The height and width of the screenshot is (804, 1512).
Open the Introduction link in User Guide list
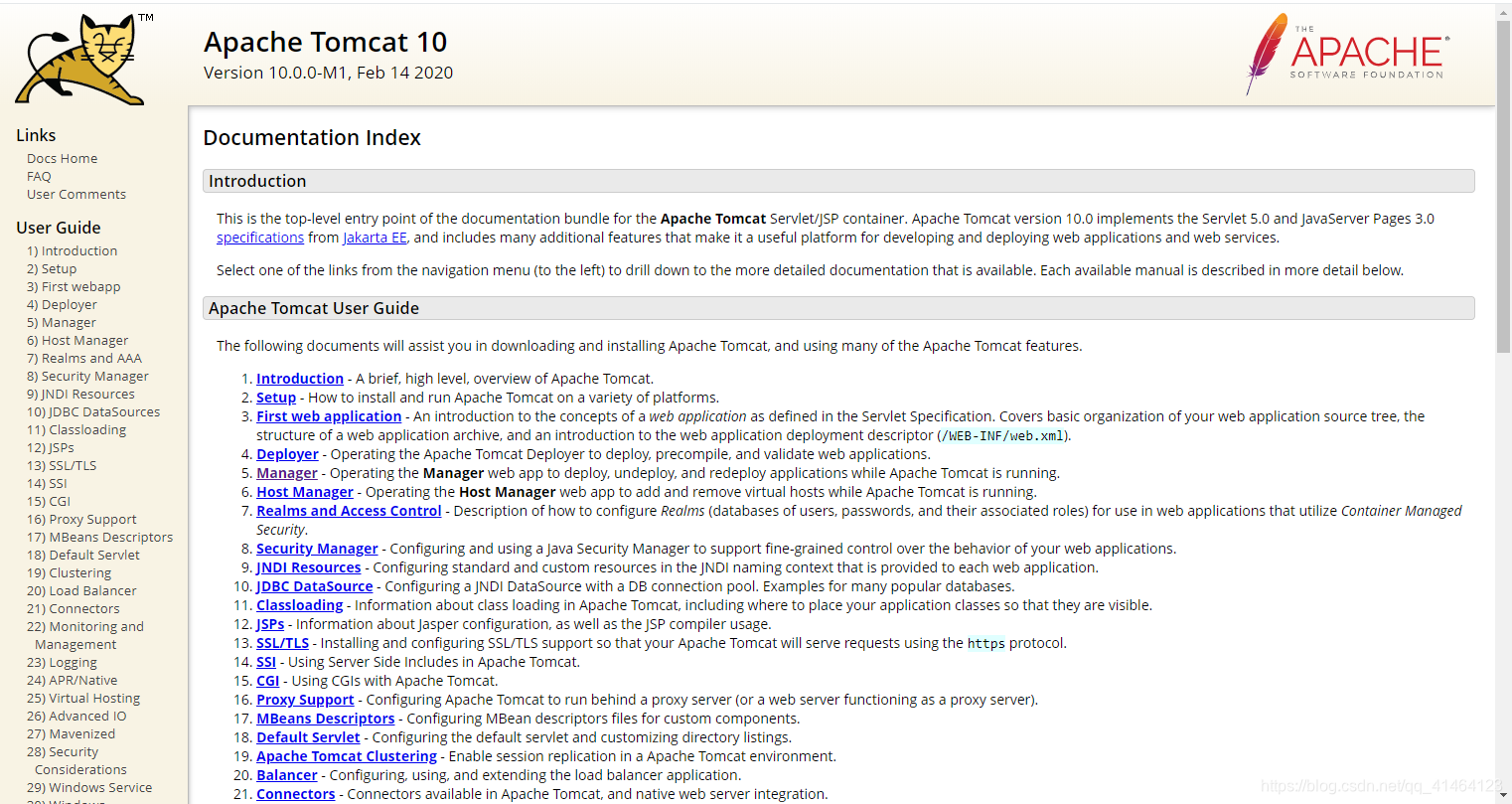300,379
